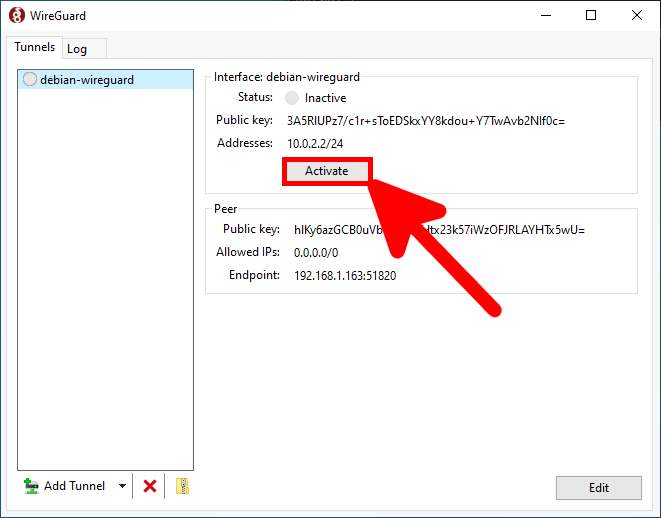Maximize the WireGuard window
Screen dimensions: 661x518
[x=591, y=16]
